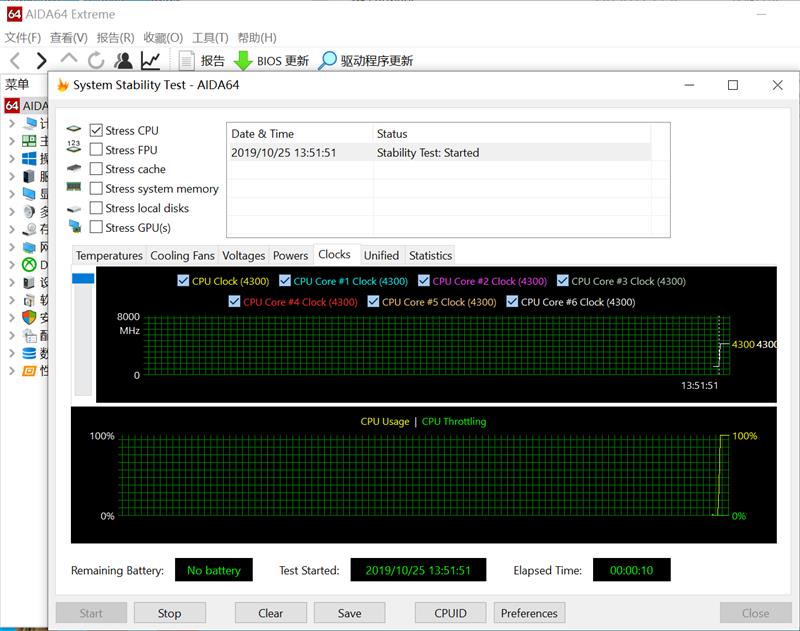
Task: Click the Test Started time field
Action: click(418, 570)
